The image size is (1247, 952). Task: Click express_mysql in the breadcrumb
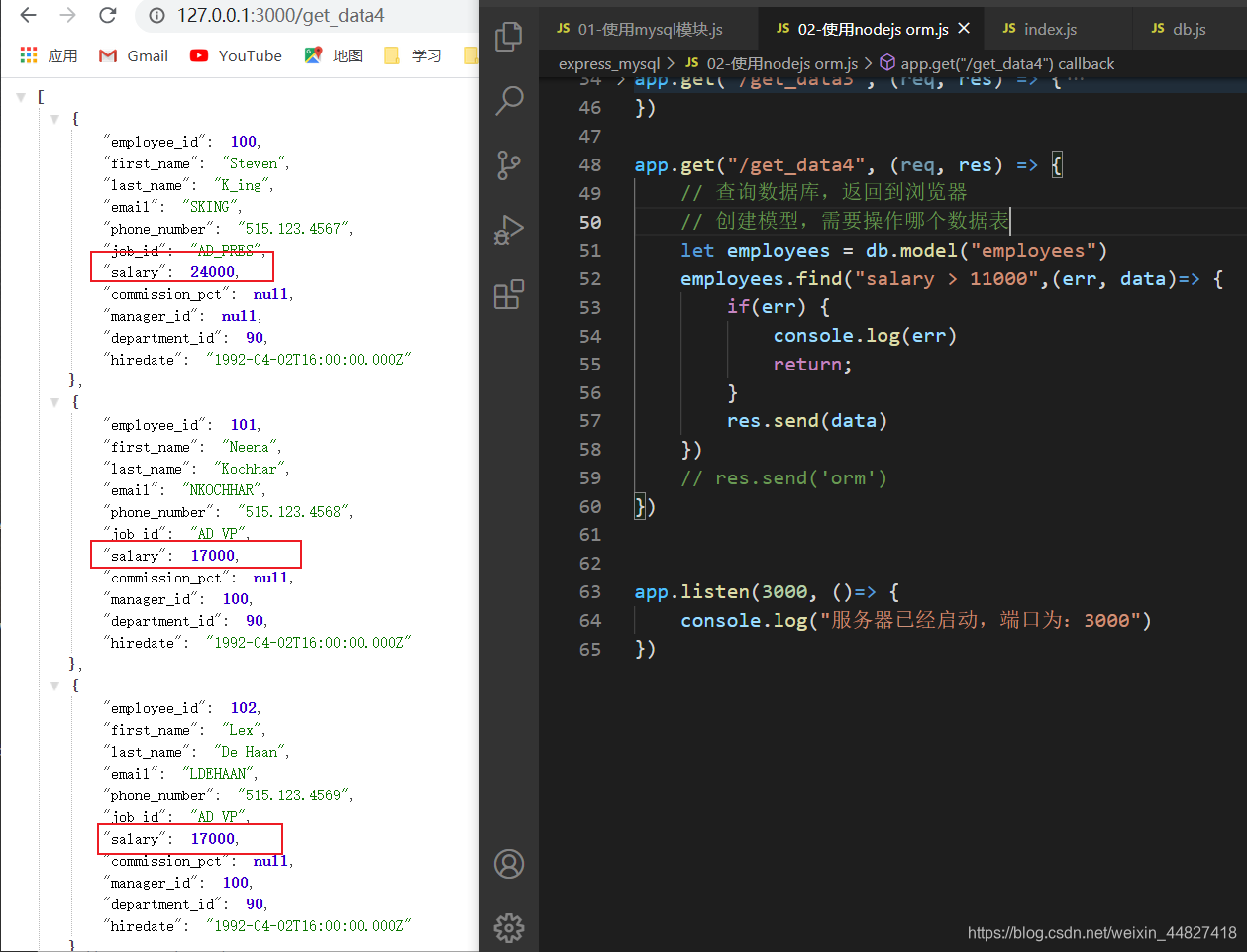(609, 63)
